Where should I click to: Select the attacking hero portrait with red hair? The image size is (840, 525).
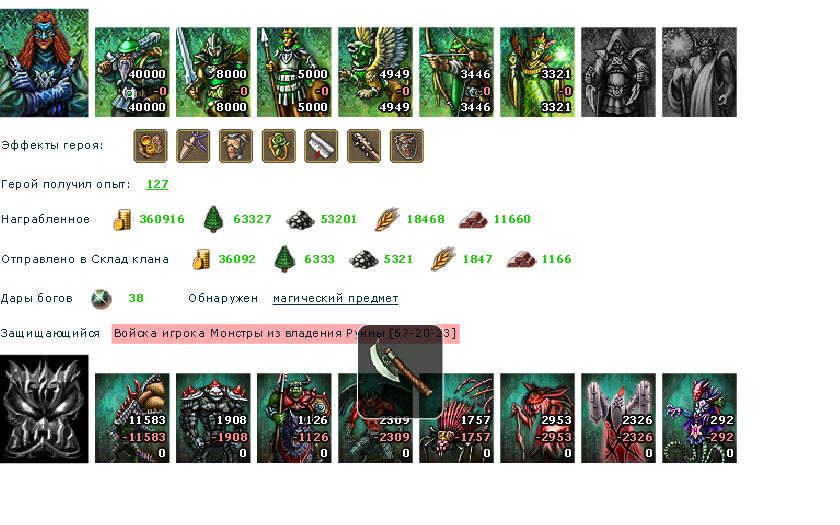(44, 63)
